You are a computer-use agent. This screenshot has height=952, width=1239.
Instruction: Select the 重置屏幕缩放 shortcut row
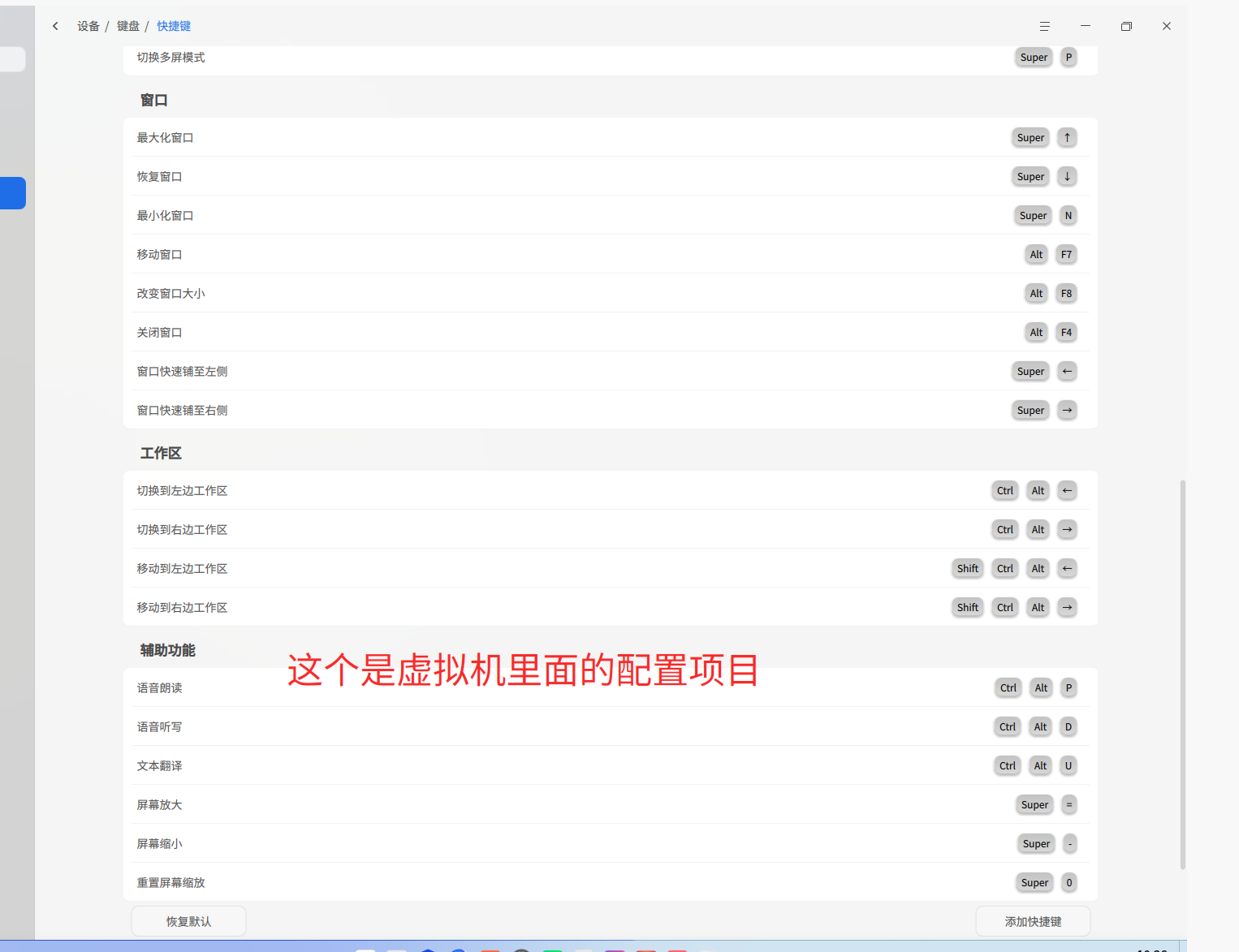point(611,882)
